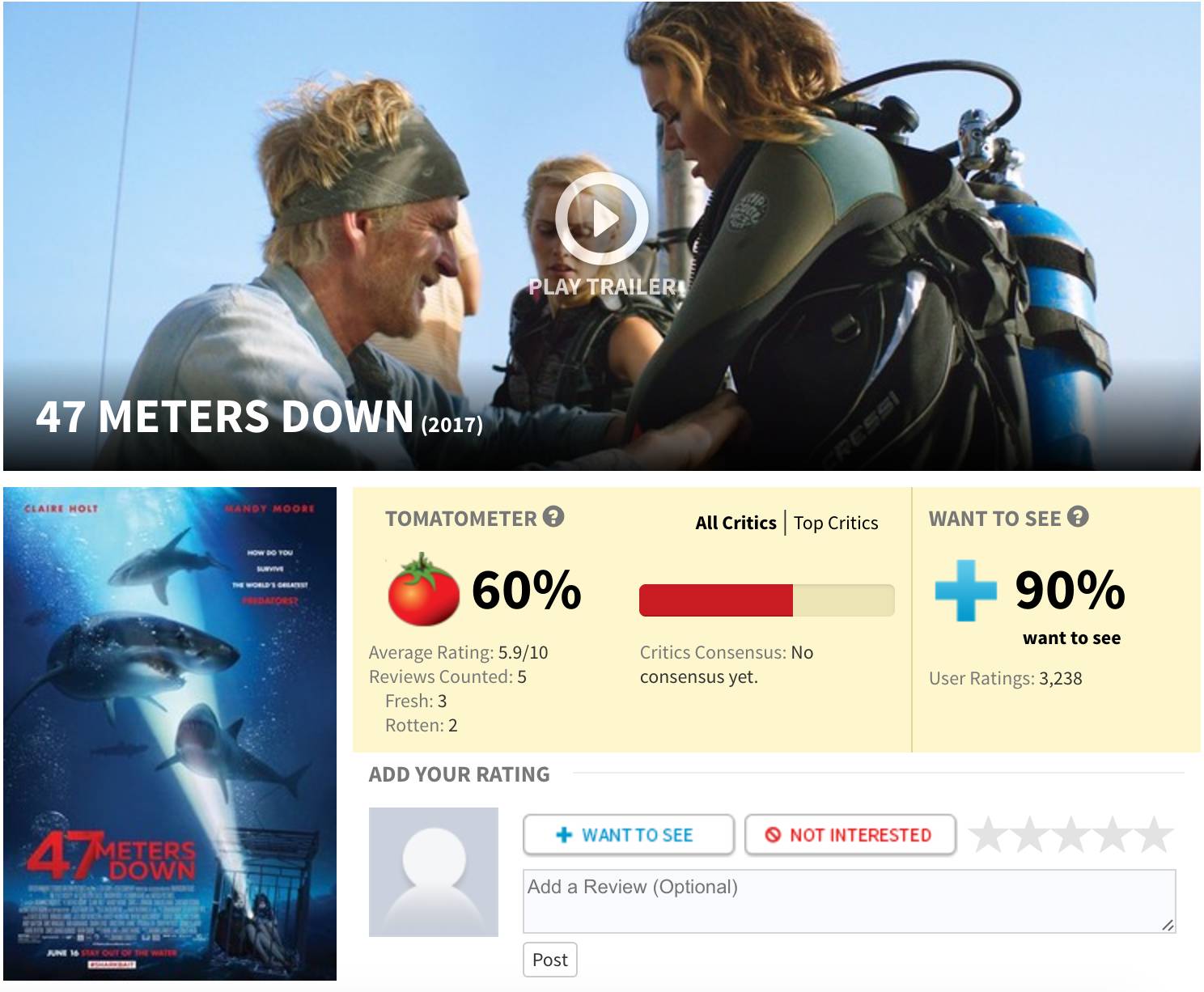The image size is (1204, 992).
Task: Open the Want to See help icon
Action: [1078, 516]
